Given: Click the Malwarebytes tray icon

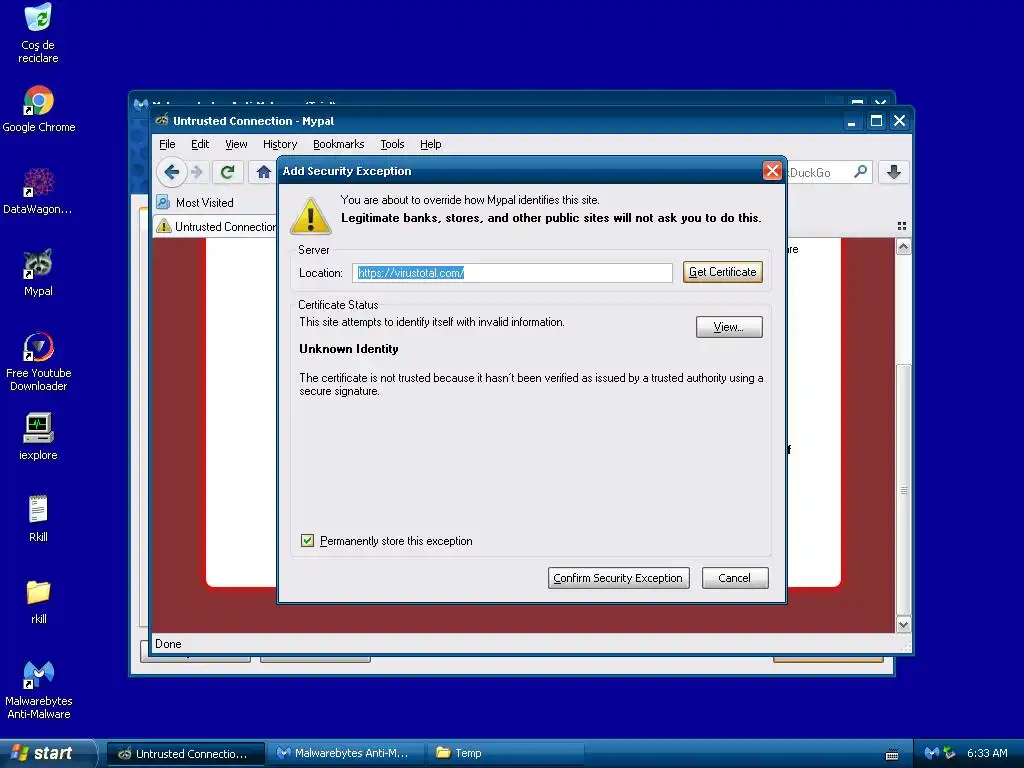Looking at the screenshot, I should click(932, 753).
